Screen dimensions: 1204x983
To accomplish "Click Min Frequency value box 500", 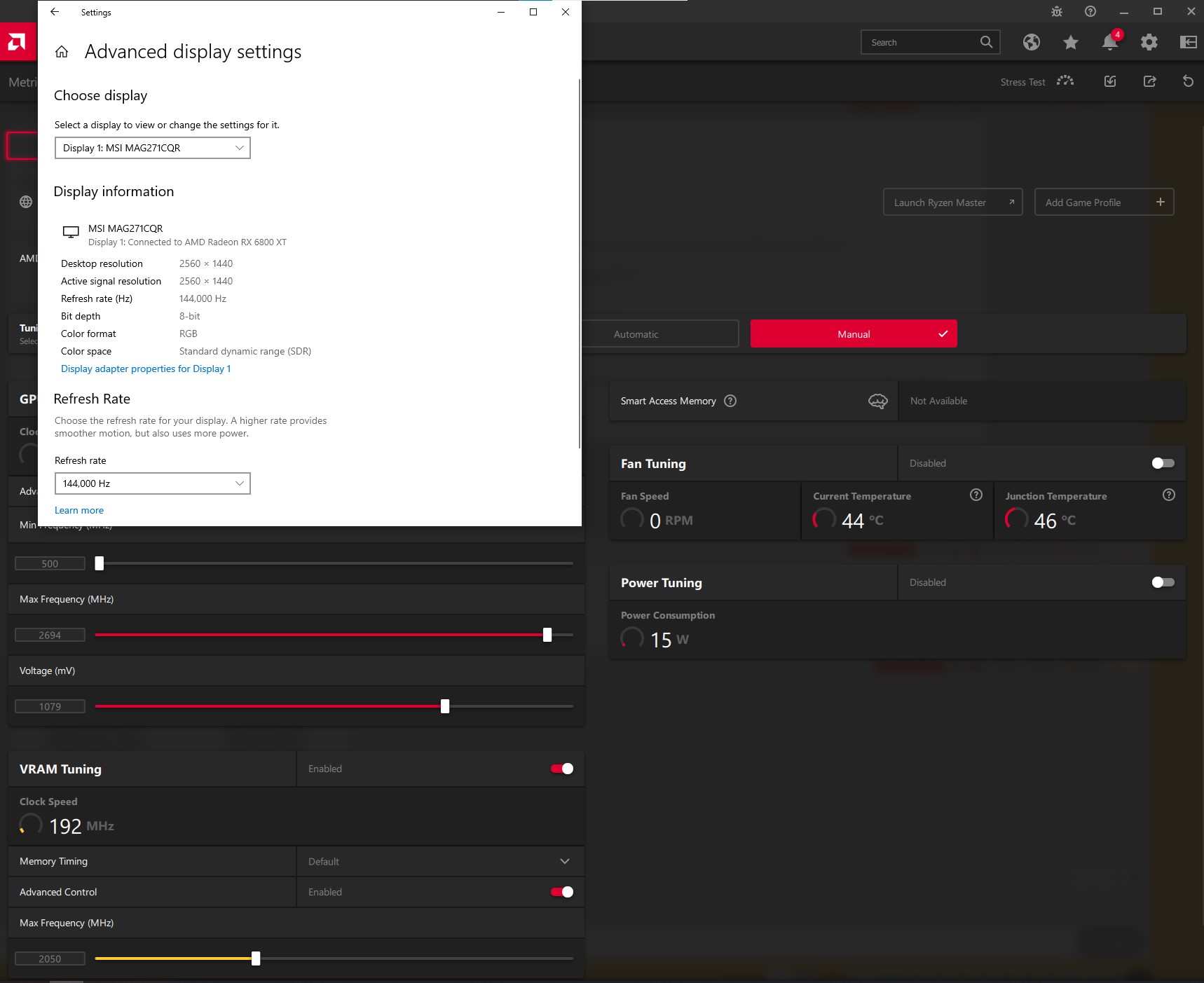I will pos(50,563).
